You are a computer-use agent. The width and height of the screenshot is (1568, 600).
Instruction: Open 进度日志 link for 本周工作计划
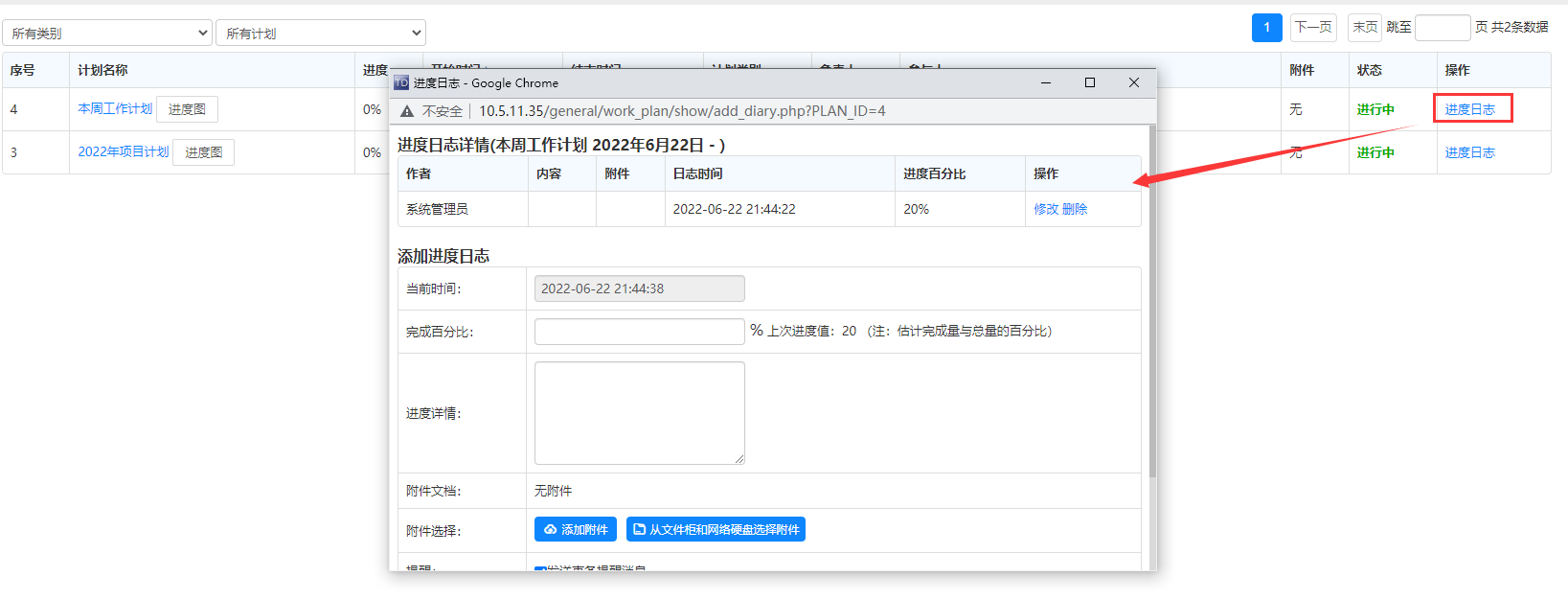(1469, 109)
